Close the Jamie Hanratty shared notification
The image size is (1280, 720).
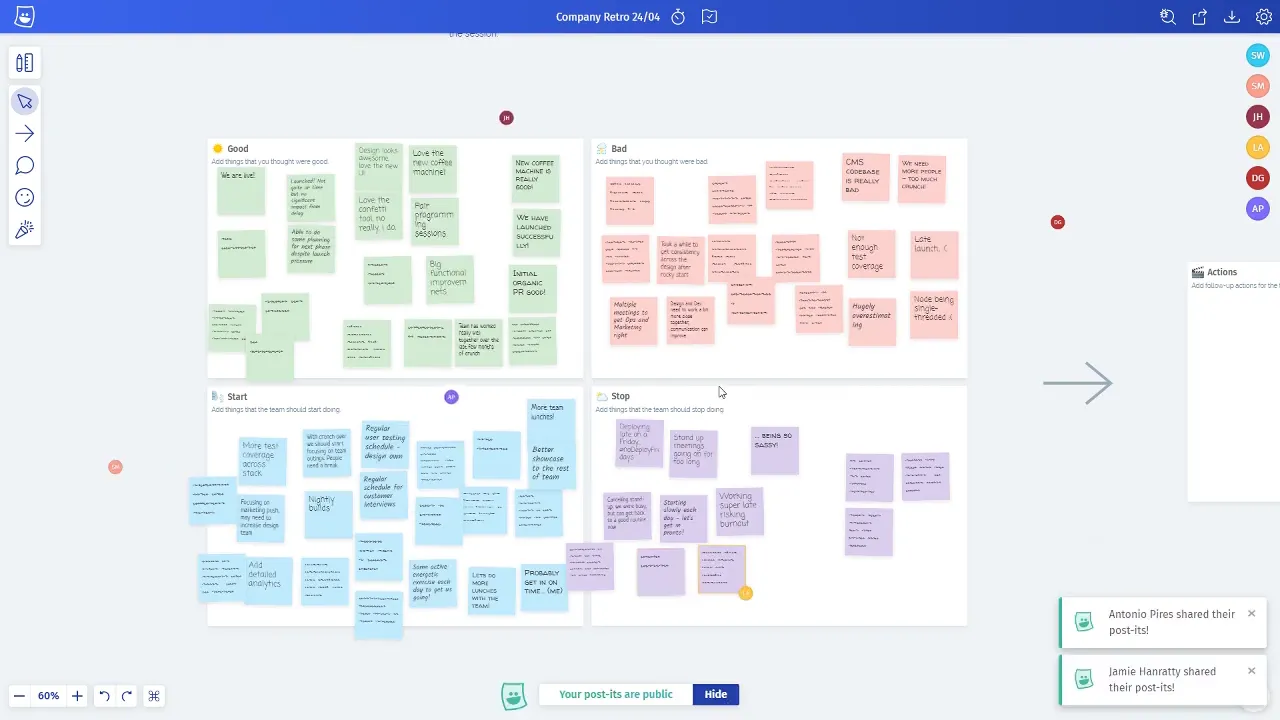click(1251, 671)
